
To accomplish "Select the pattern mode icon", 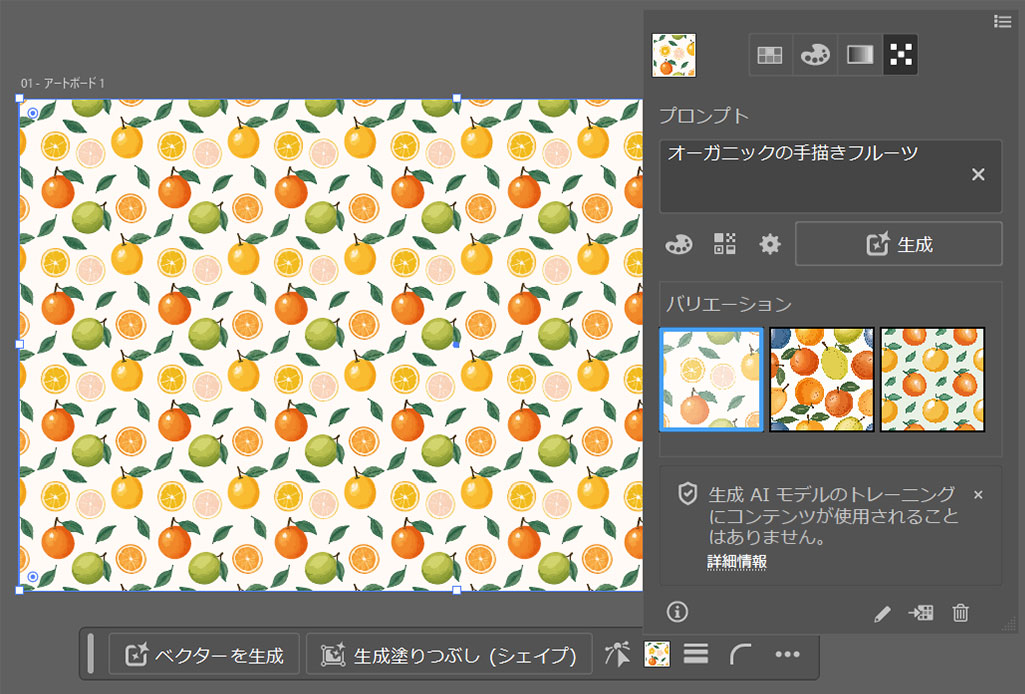I will 901,56.
